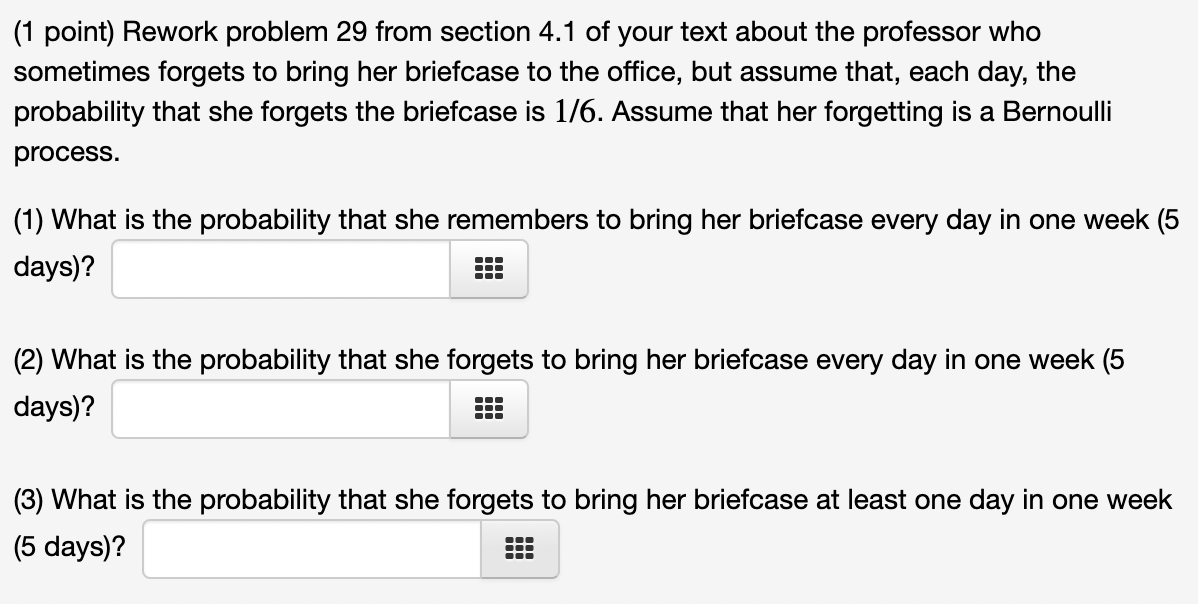Click the keypad icon beside the third answer box

tap(520, 548)
